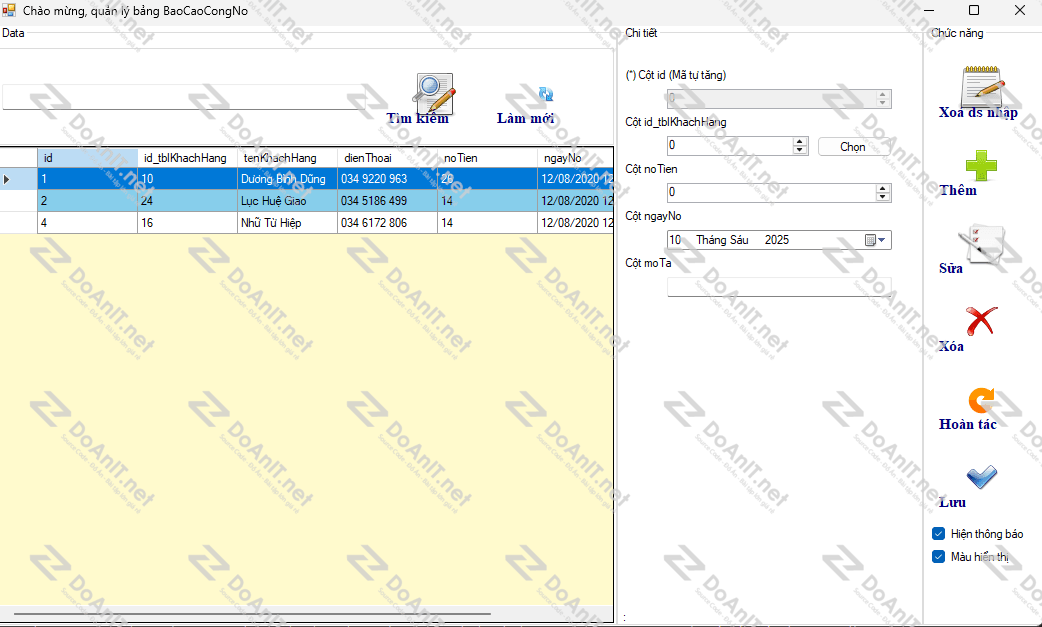This screenshot has height=627, width=1042.
Task: Click the orange Hoàn tác undo icon
Action: click(982, 400)
